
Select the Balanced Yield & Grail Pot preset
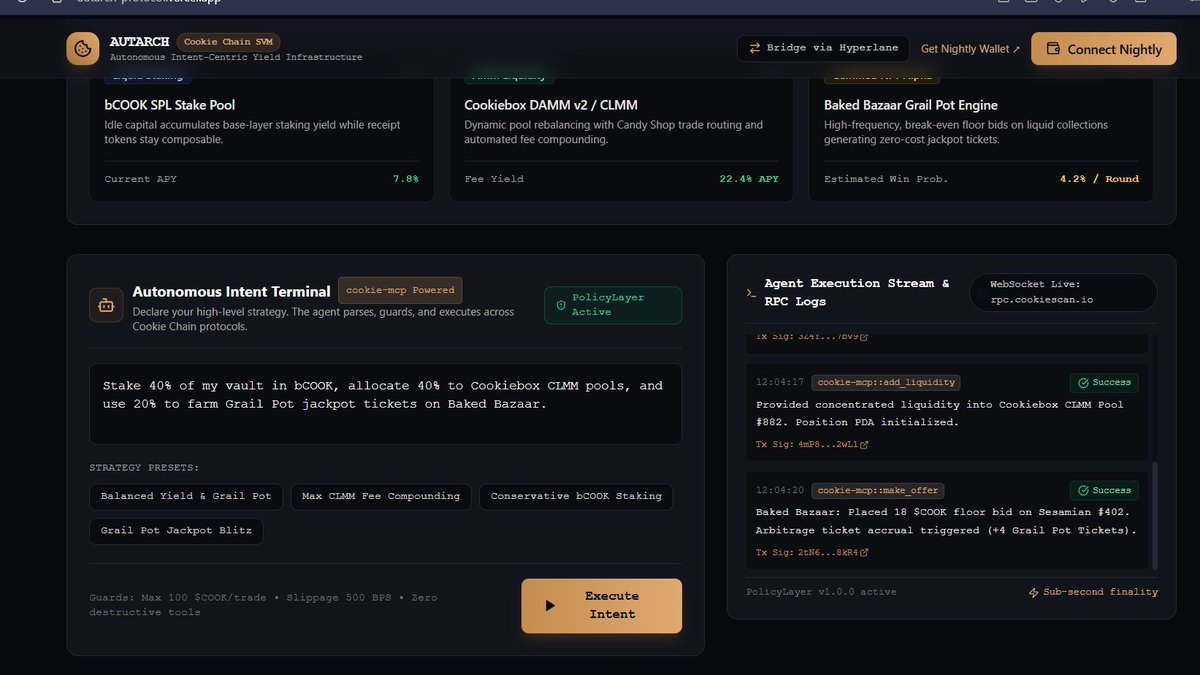pos(186,496)
